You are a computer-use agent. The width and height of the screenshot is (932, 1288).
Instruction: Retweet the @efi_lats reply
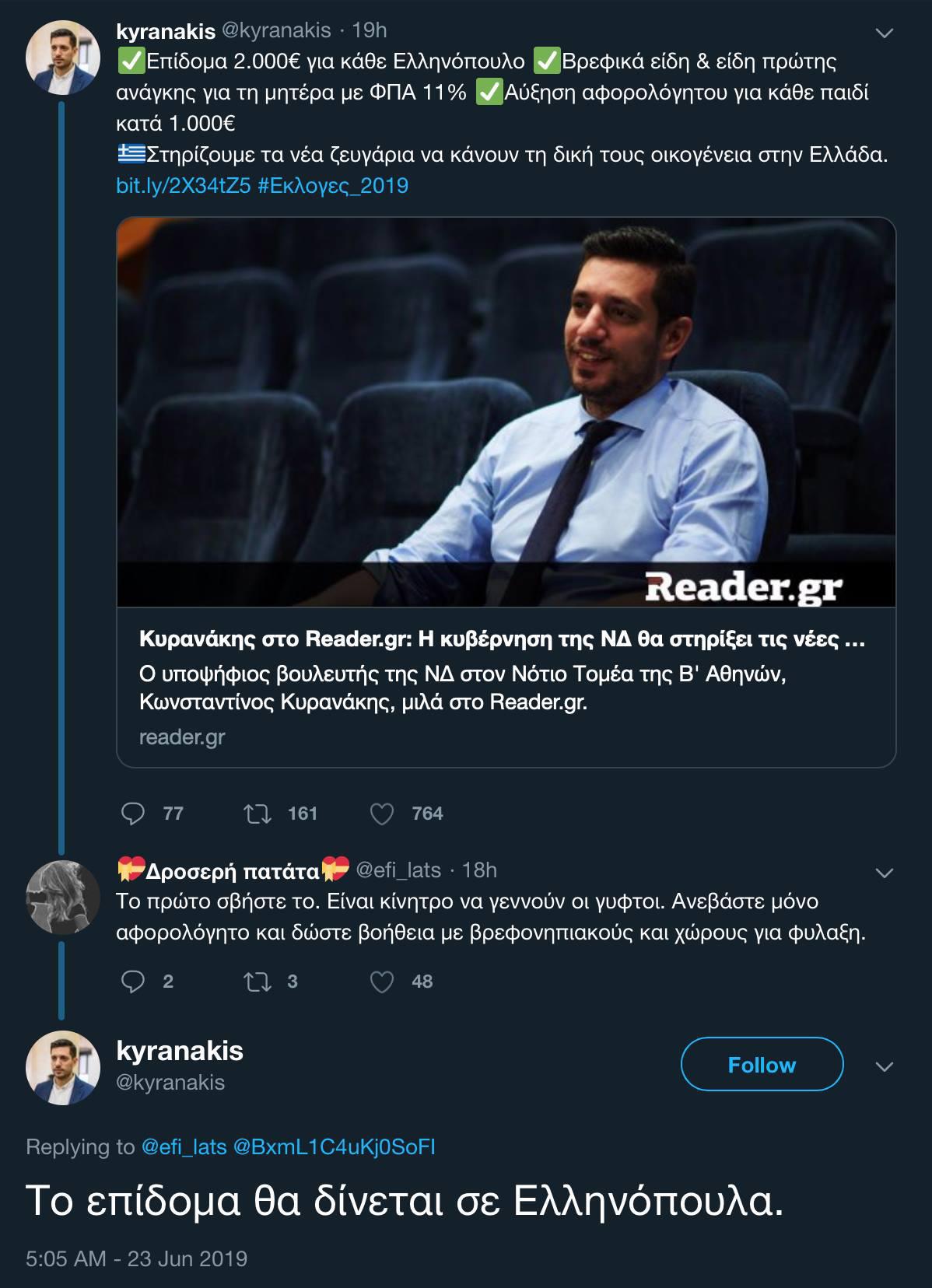(257, 982)
